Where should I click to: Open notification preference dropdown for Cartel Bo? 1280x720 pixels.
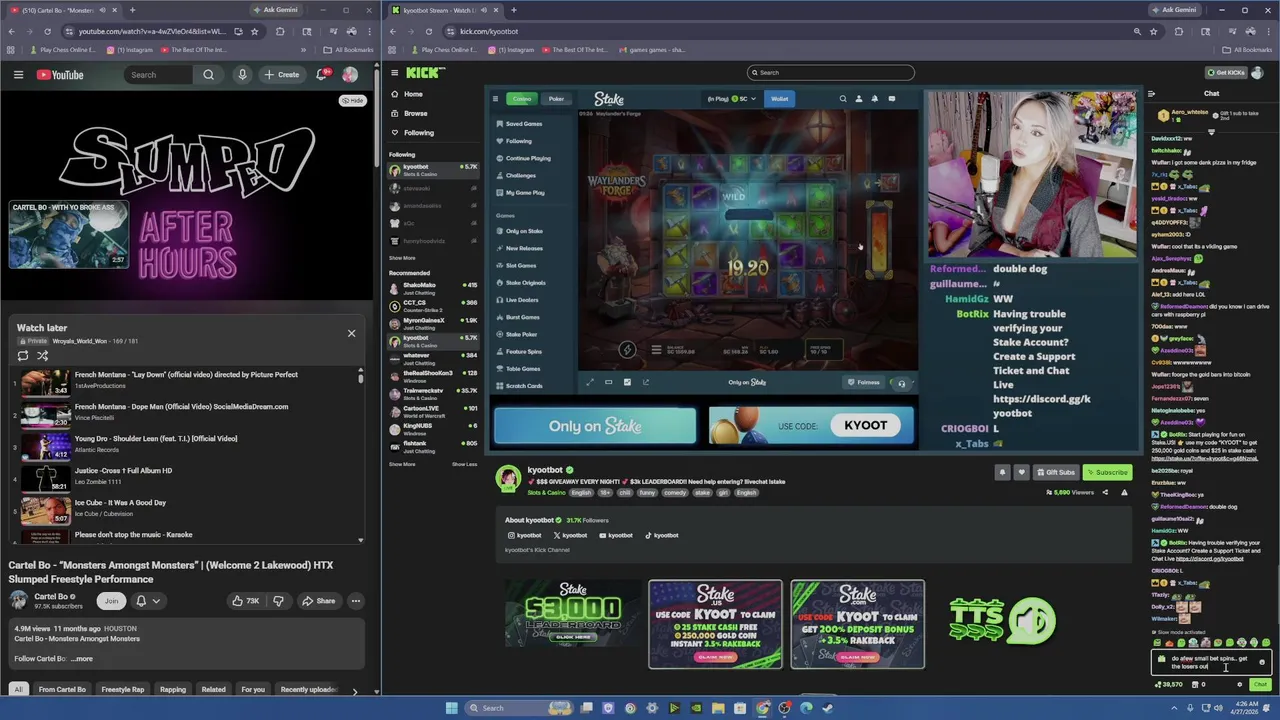(x=148, y=601)
